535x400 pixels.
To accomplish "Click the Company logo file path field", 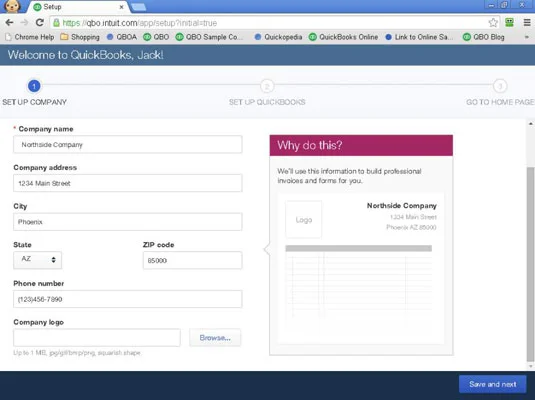I will click(x=97, y=338).
